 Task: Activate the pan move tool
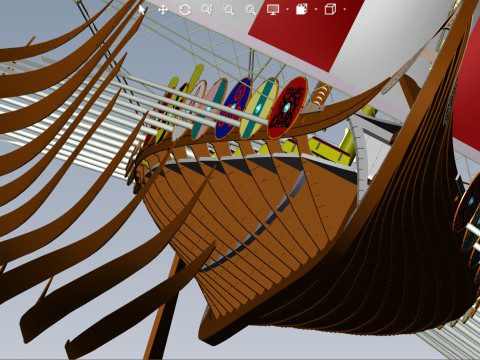coord(163,10)
